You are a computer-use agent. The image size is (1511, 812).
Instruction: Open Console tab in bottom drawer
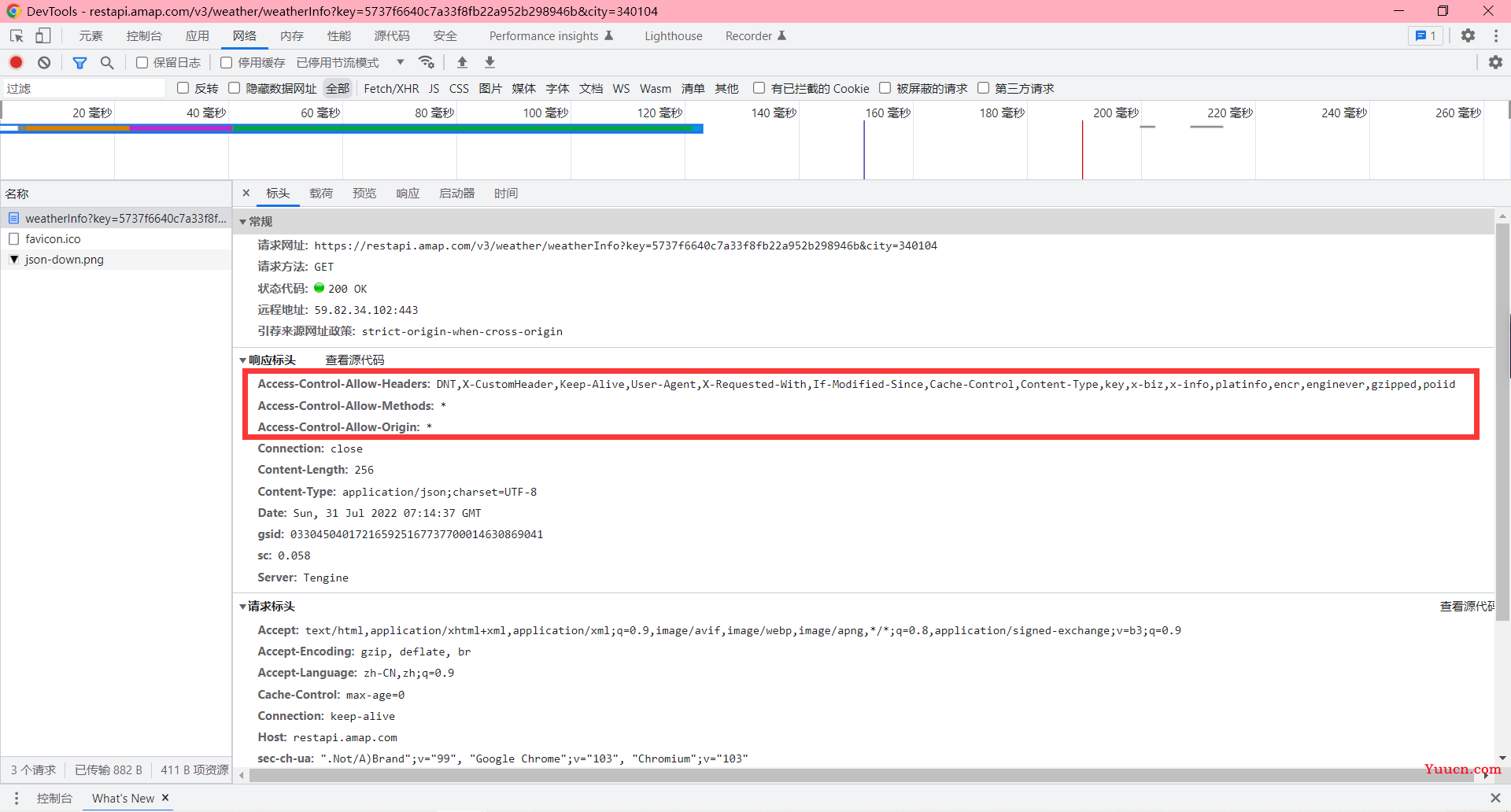pyautogui.click(x=54, y=798)
